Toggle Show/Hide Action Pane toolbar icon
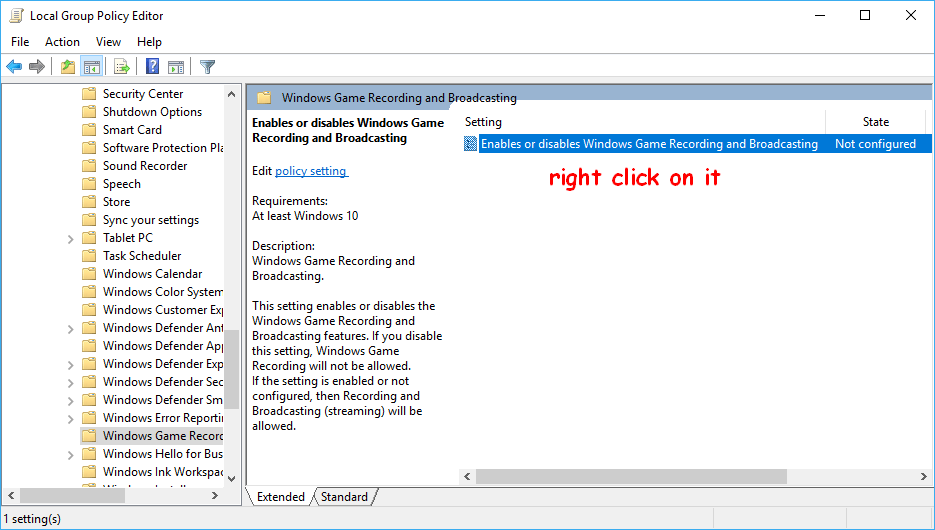 pos(176,67)
